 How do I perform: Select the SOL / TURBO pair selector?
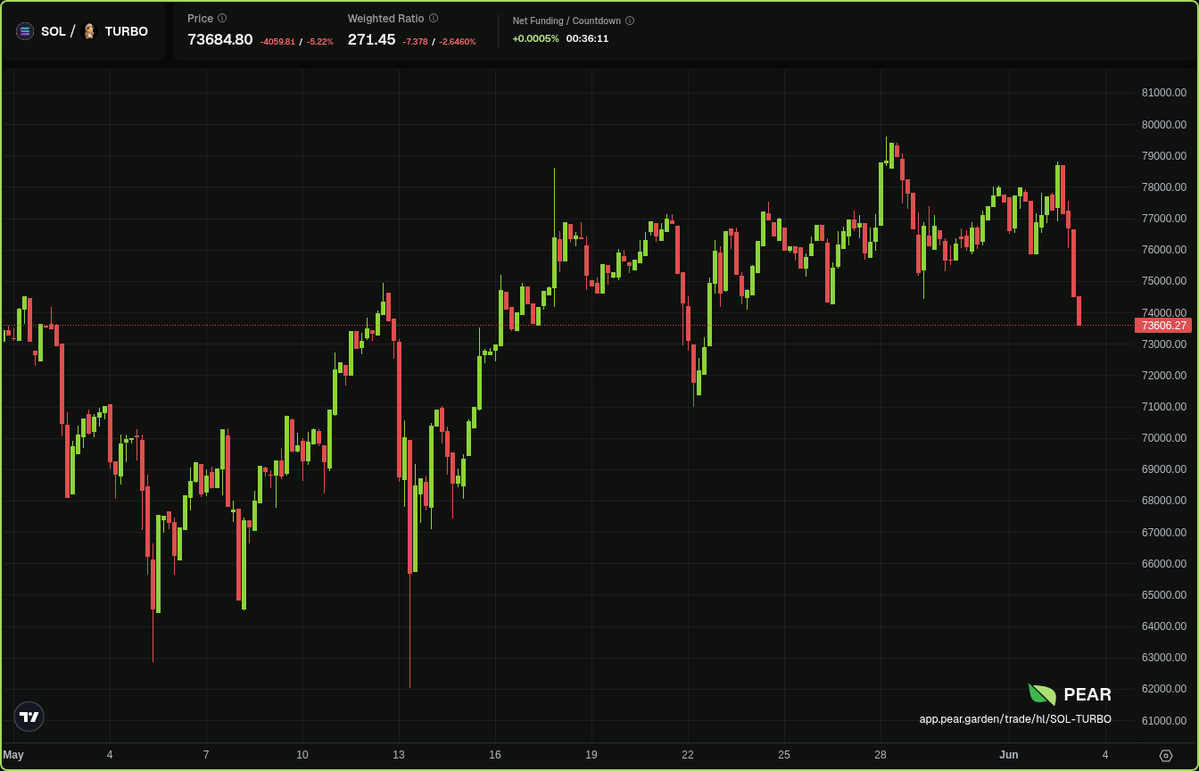coord(83,31)
